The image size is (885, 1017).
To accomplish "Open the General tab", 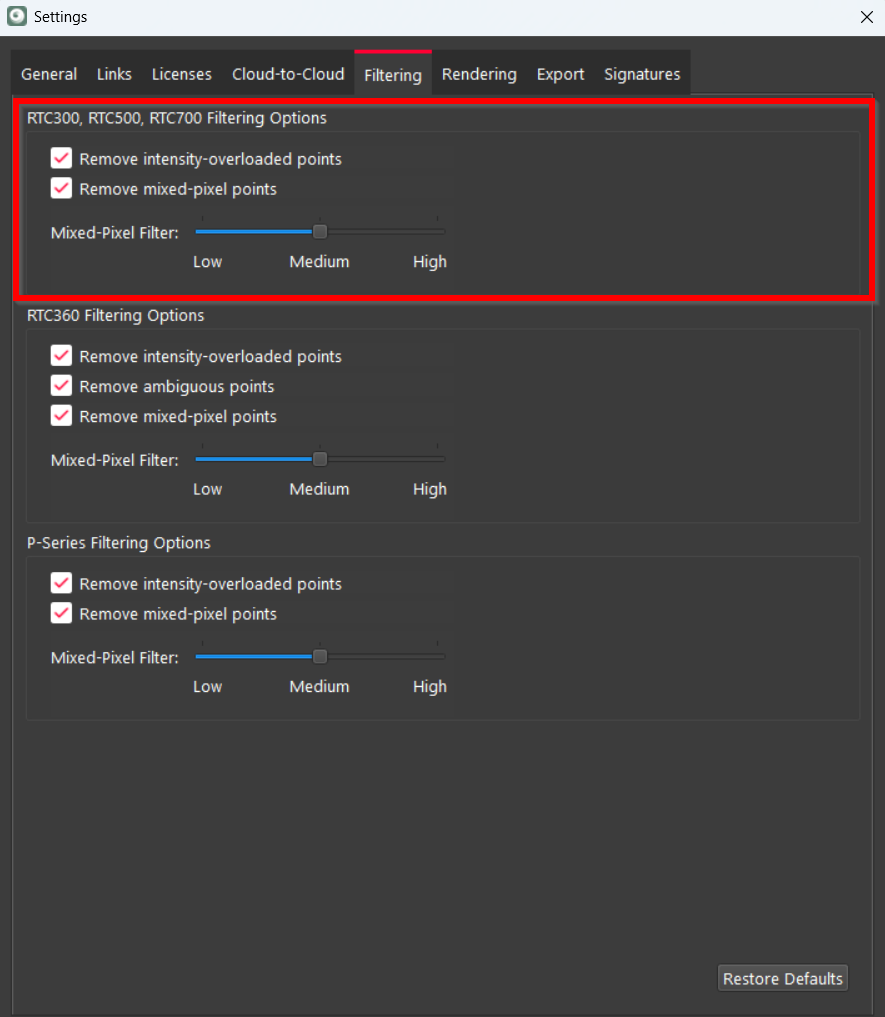I will [x=49, y=74].
